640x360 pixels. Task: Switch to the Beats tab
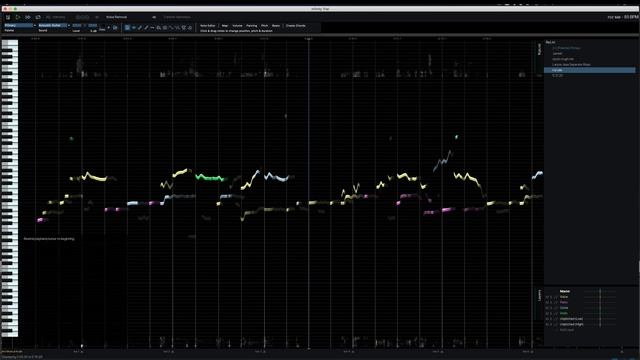coord(276,26)
